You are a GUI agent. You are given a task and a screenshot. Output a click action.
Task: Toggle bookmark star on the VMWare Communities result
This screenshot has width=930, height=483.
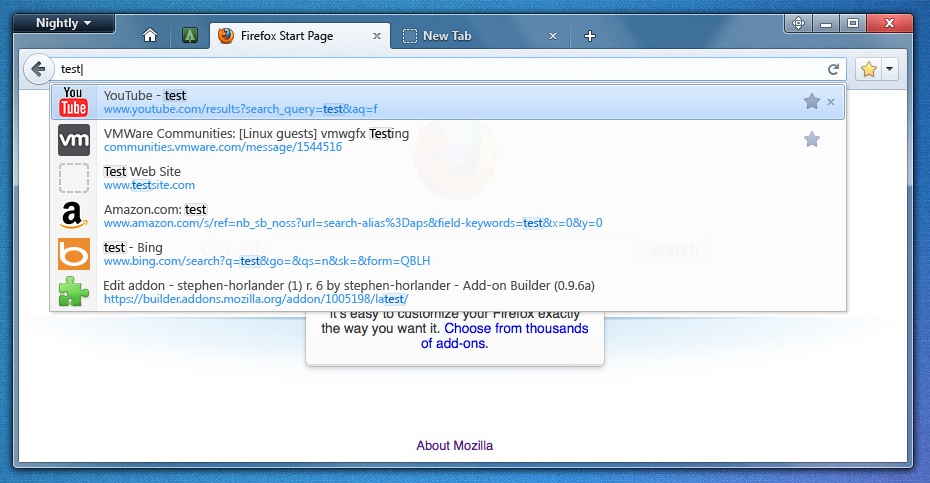tap(812, 139)
